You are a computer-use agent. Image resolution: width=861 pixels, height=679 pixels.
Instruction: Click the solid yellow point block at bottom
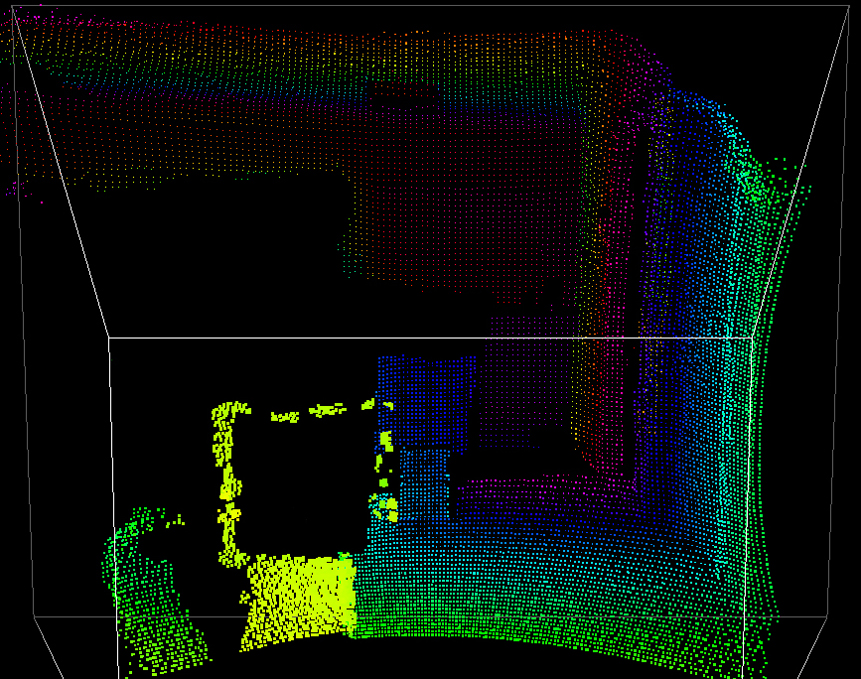(x=300, y=595)
